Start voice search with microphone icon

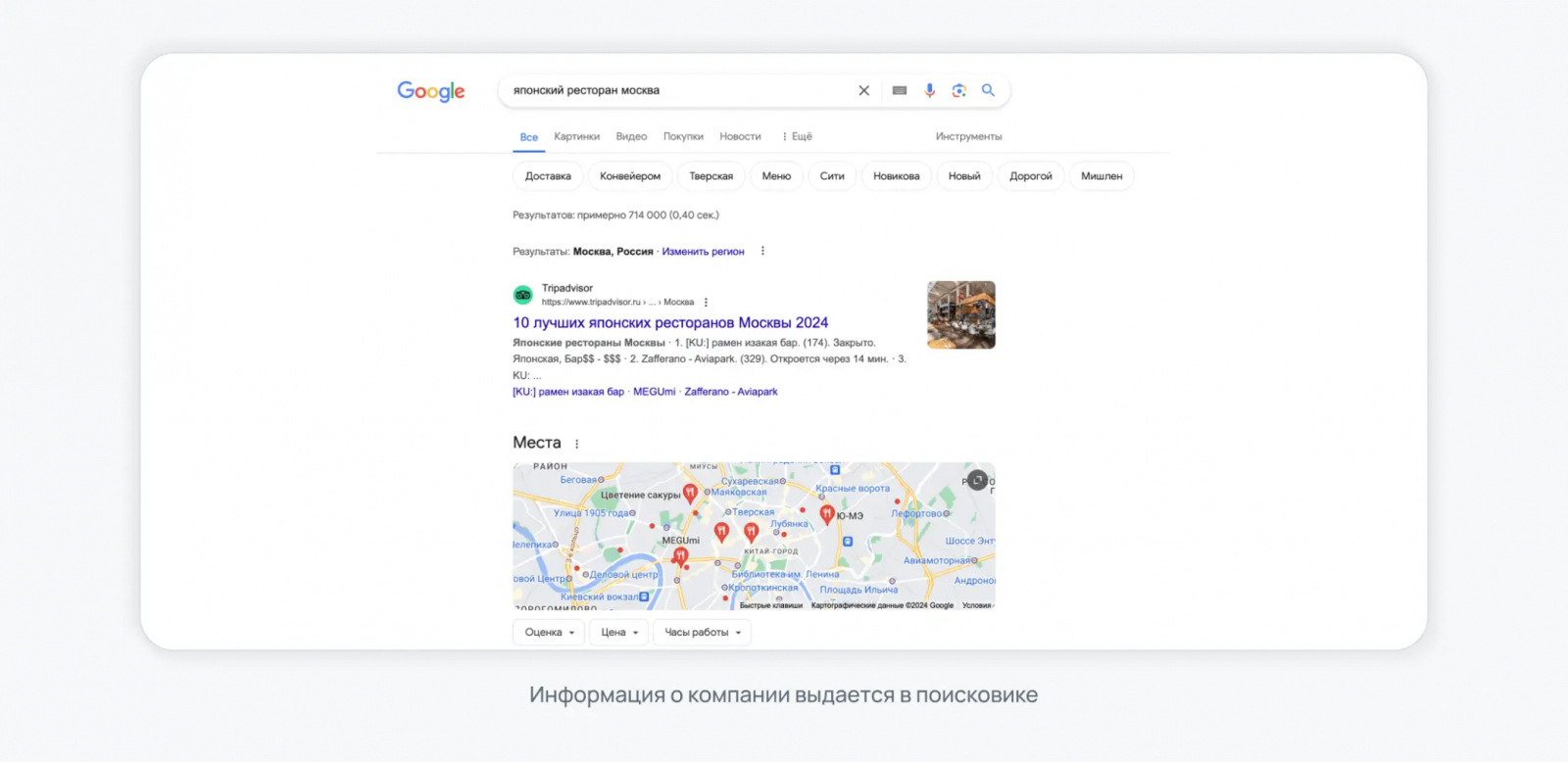930,90
